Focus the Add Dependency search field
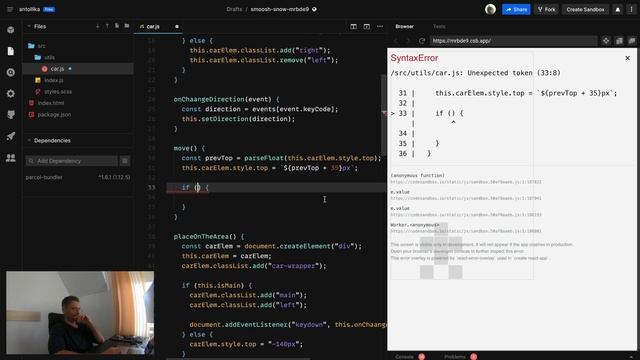Viewport: 640px width, 360px height. click(72, 161)
